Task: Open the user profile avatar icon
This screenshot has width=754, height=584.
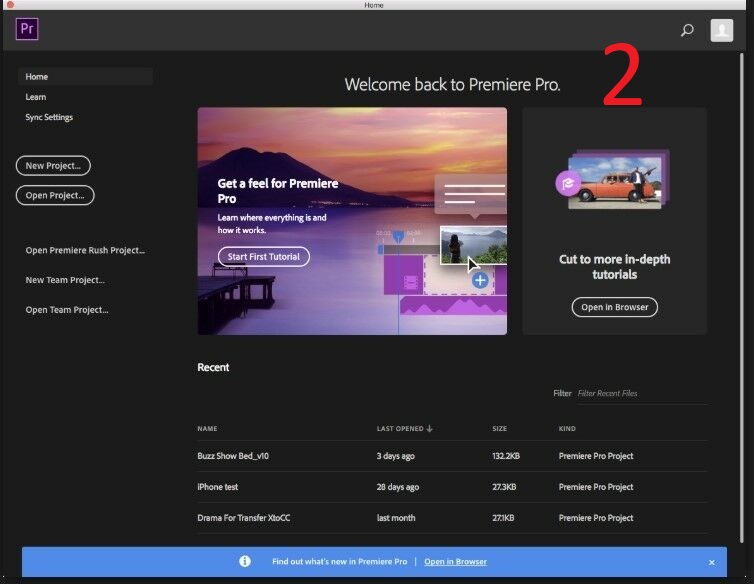Action: (722, 30)
